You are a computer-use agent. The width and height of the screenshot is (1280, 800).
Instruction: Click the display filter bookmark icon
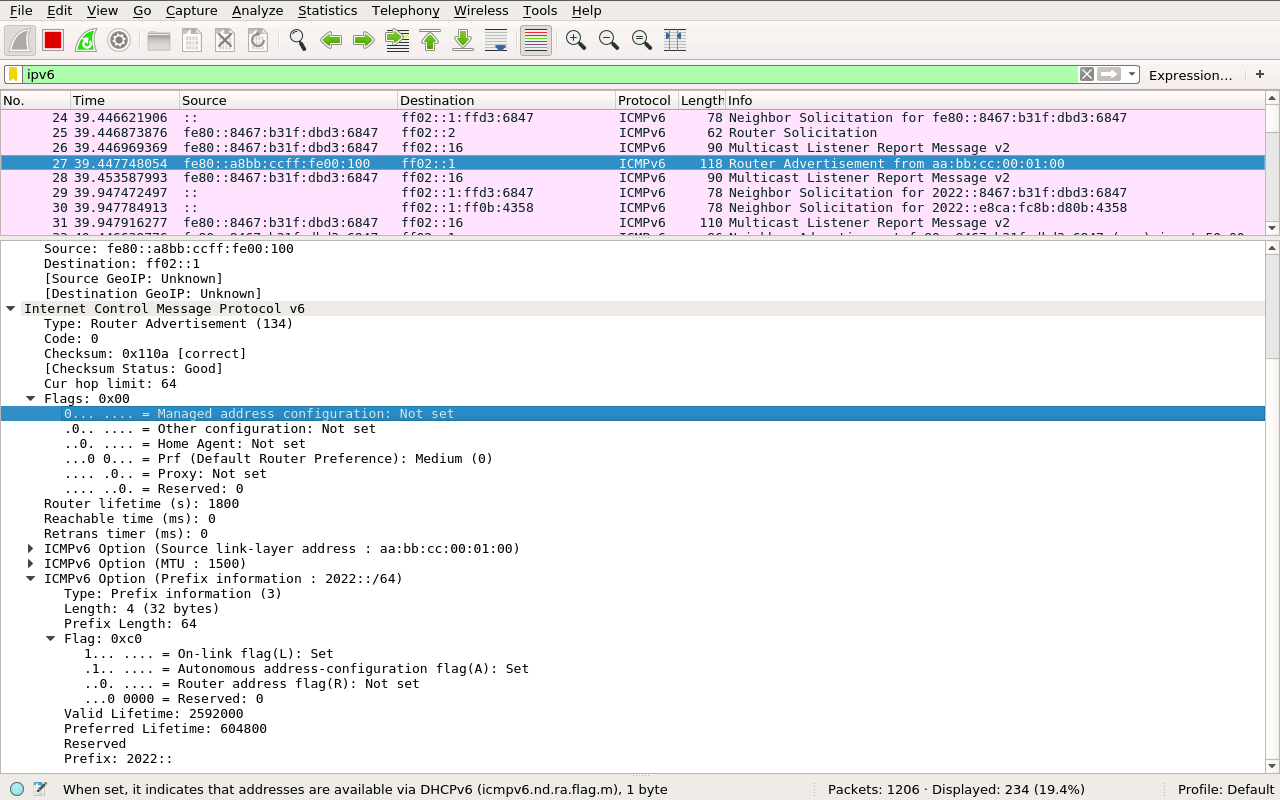[13, 75]
